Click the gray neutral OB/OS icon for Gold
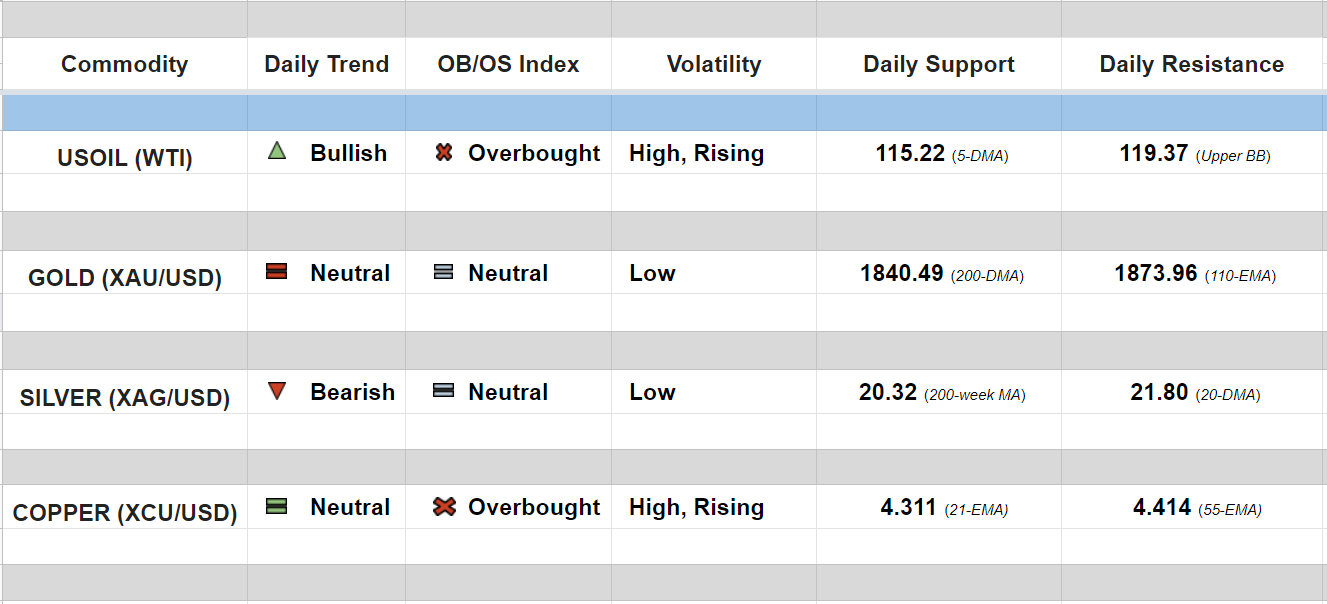This screenshot has width=1327, height=604. point(444,272)
